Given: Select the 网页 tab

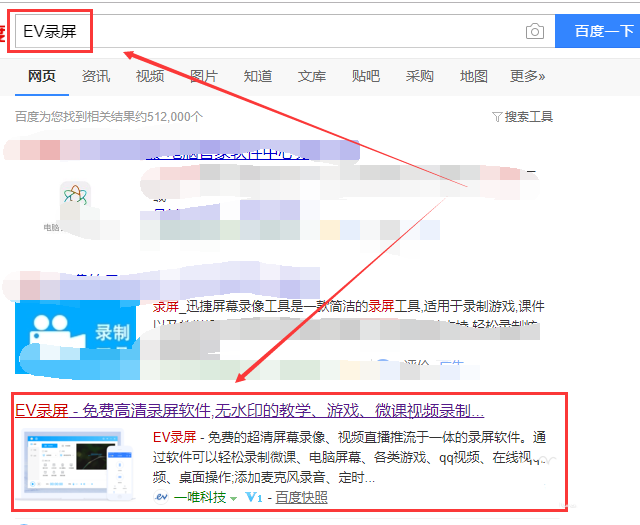Looking at the screenshot, I should [42, 76].
